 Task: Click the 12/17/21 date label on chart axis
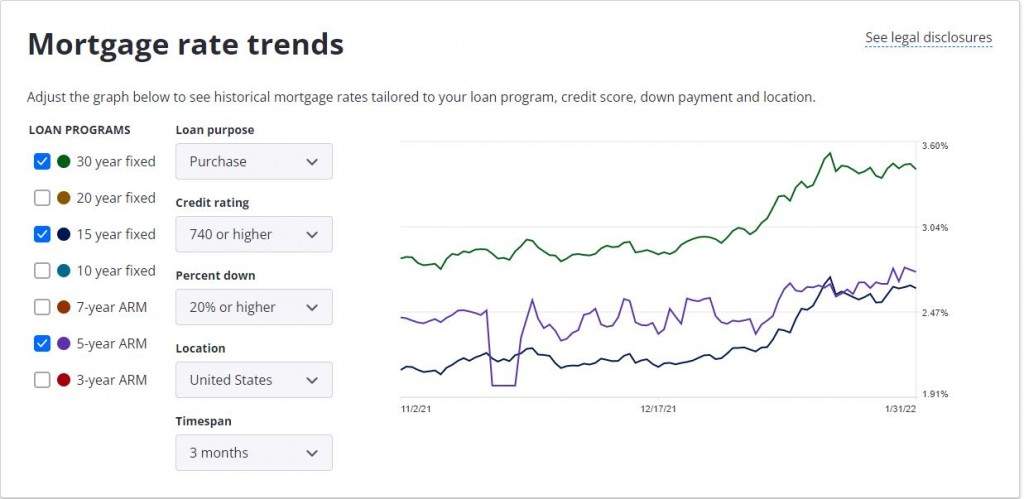tap(659, 409)
